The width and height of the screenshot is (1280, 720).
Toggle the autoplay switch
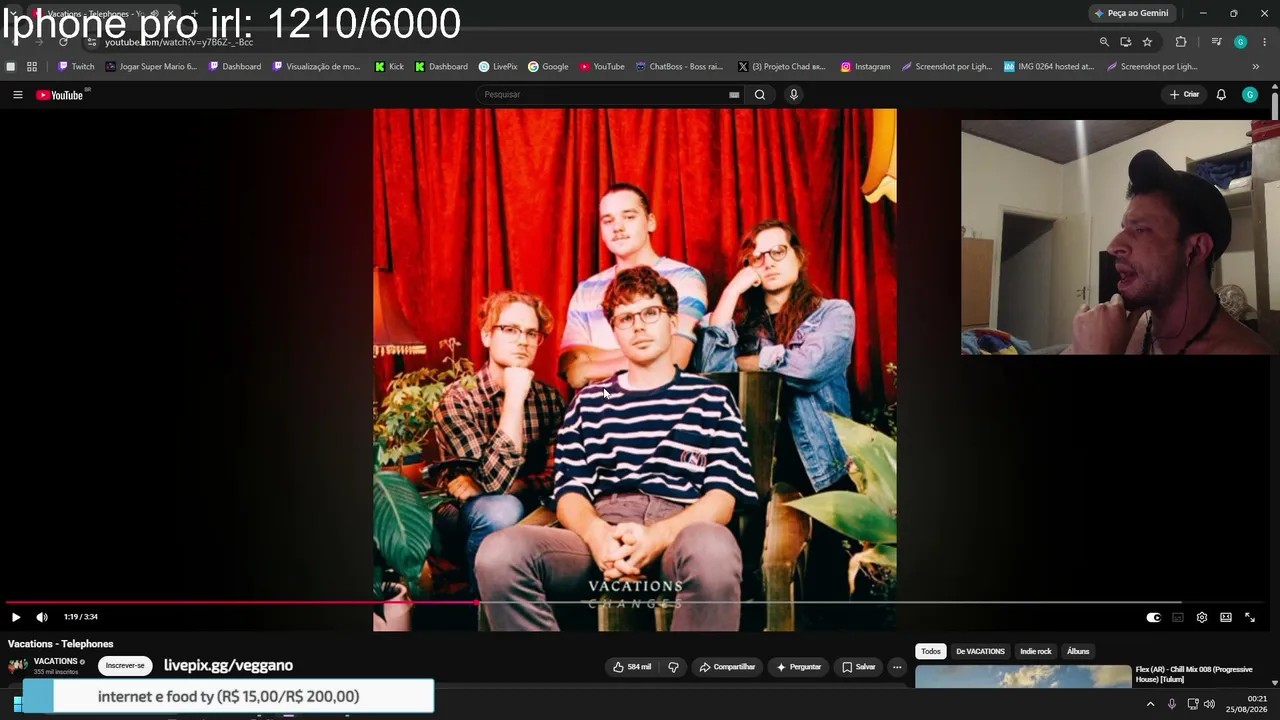click(1153, 617)
